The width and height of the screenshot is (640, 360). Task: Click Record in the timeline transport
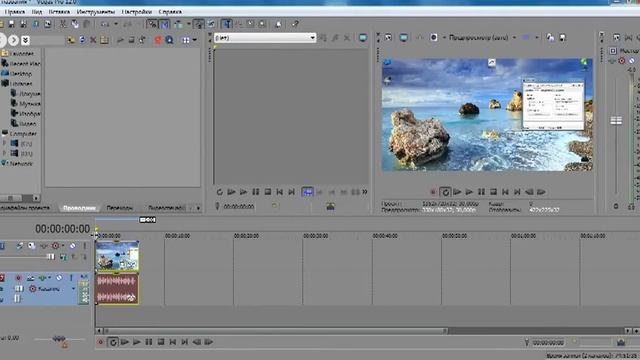pos(100,342)
